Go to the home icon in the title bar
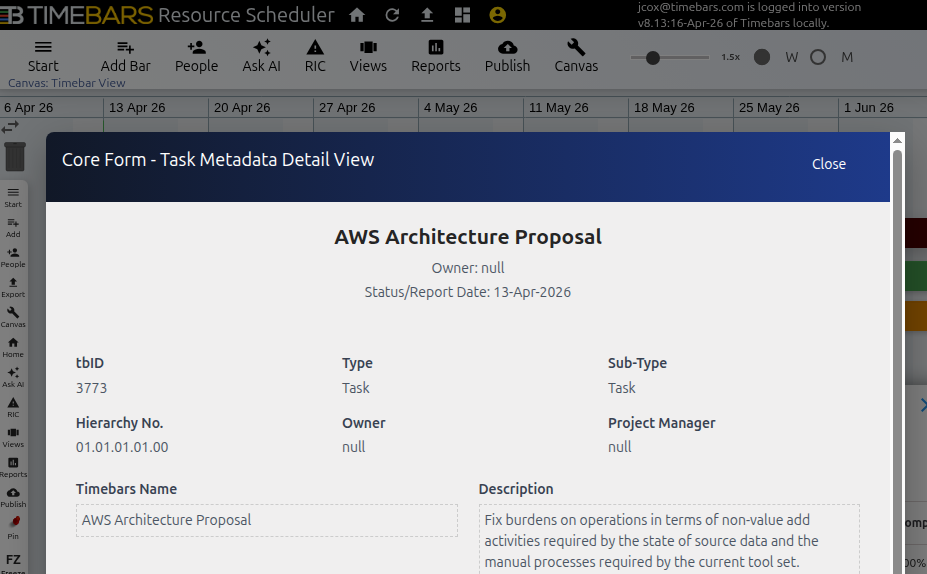This screenshot has height=574, width=927. (357, 15)
